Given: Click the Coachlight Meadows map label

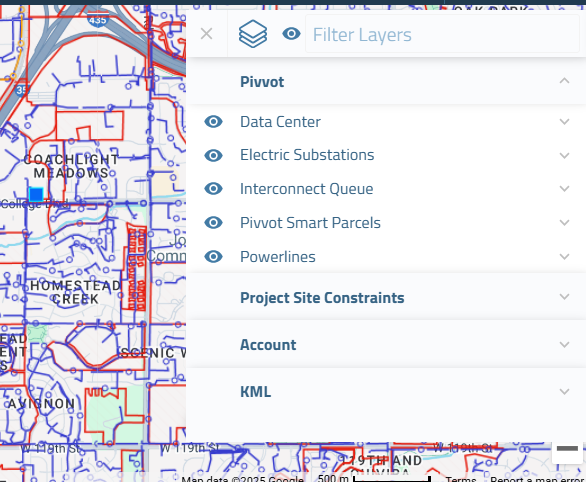Looking at the screenshot, I should pyautogui.click(x=71, y=166).
